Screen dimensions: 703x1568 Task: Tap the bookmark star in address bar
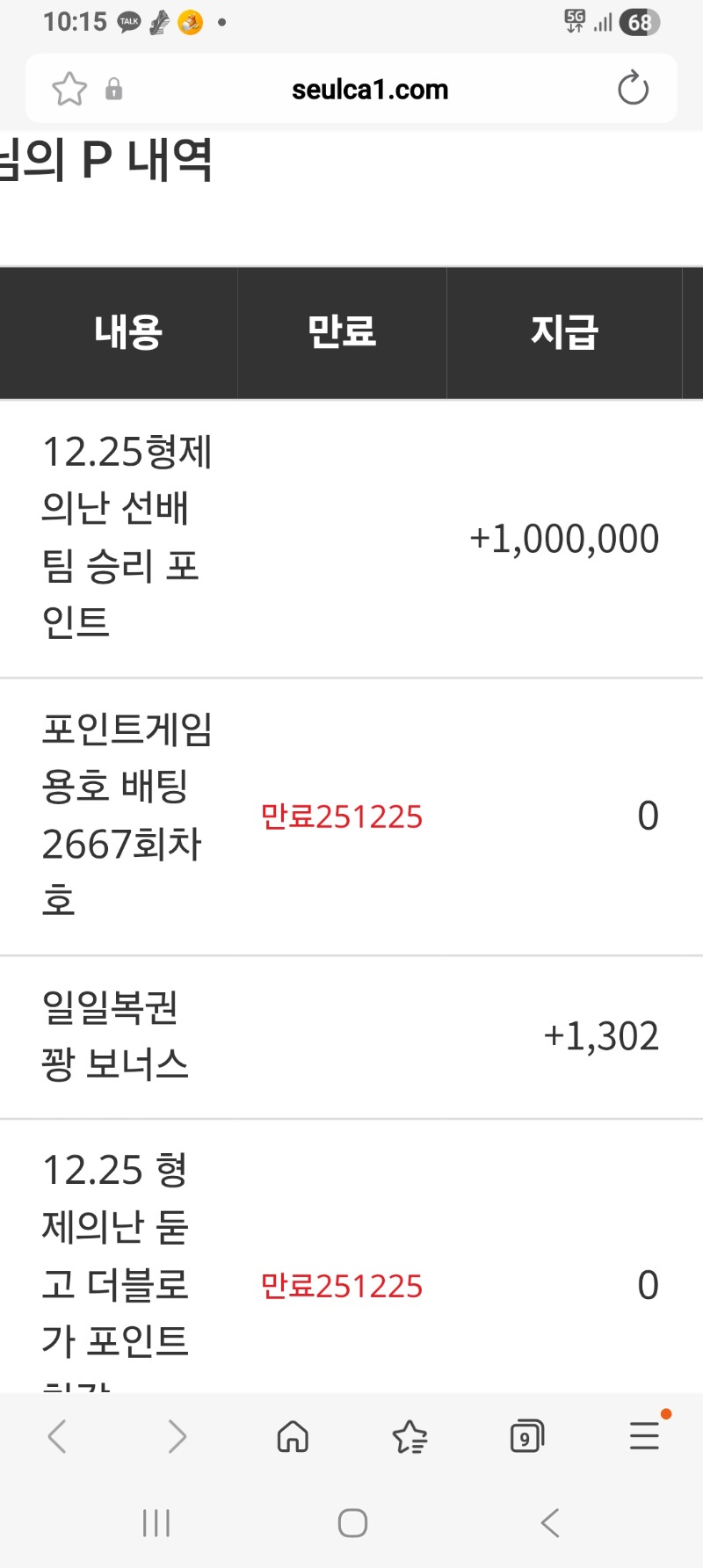(69, 89)
